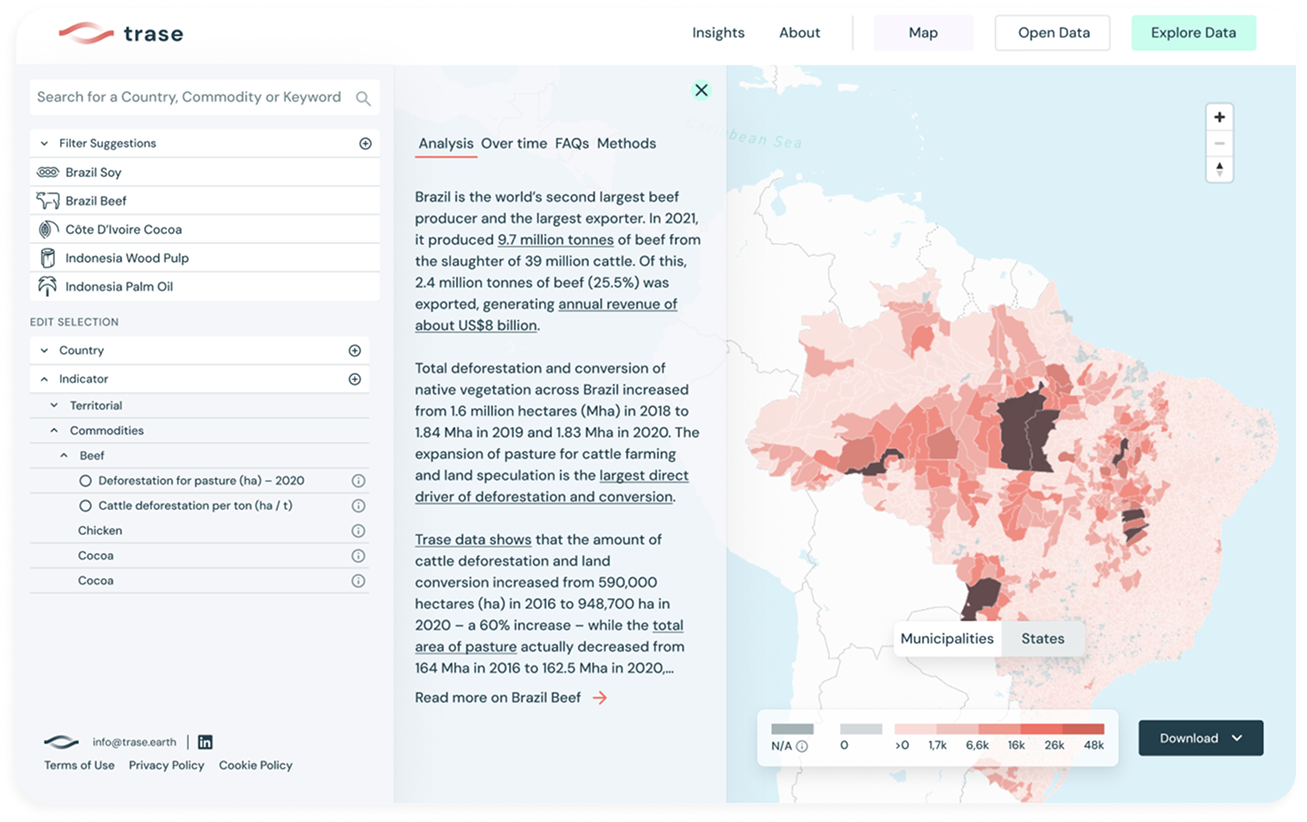Click the Trase logo
Screen dimensions: 1307x822
[120, 33]
